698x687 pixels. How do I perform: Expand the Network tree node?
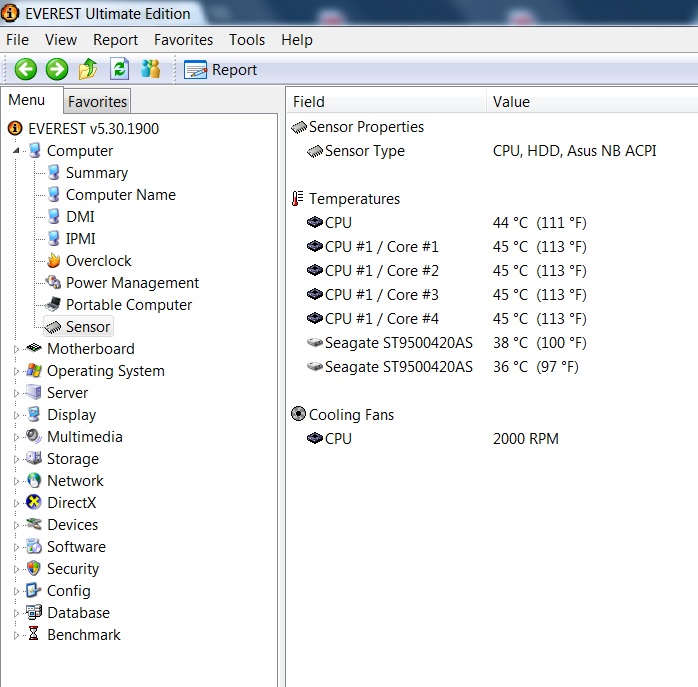(x=16, y=481)
